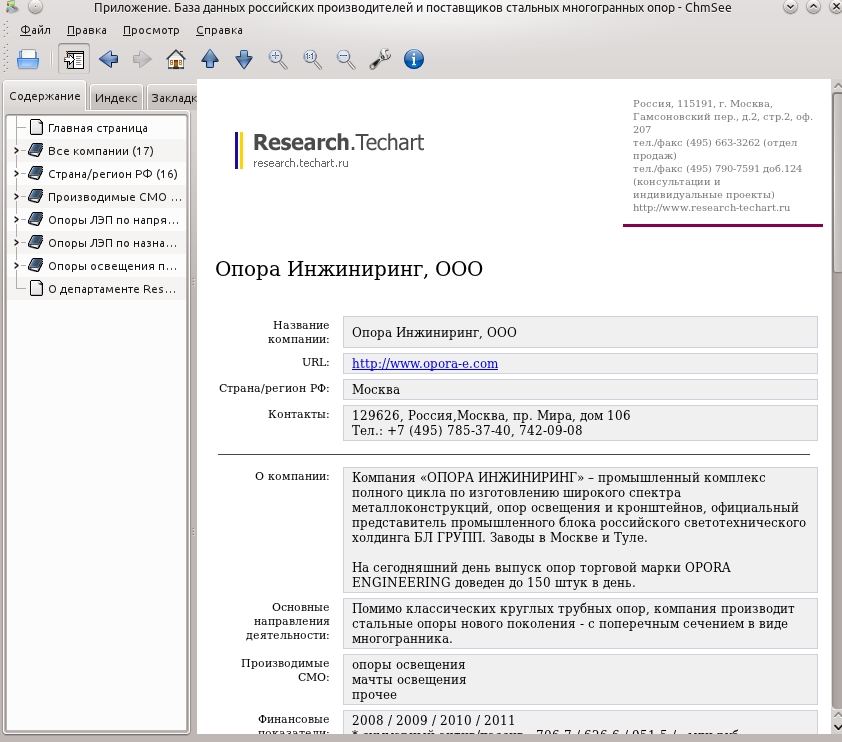This screenshot has width=842, height=742.
Task: Select Главная страница in the tree
Action: (98, 128)
